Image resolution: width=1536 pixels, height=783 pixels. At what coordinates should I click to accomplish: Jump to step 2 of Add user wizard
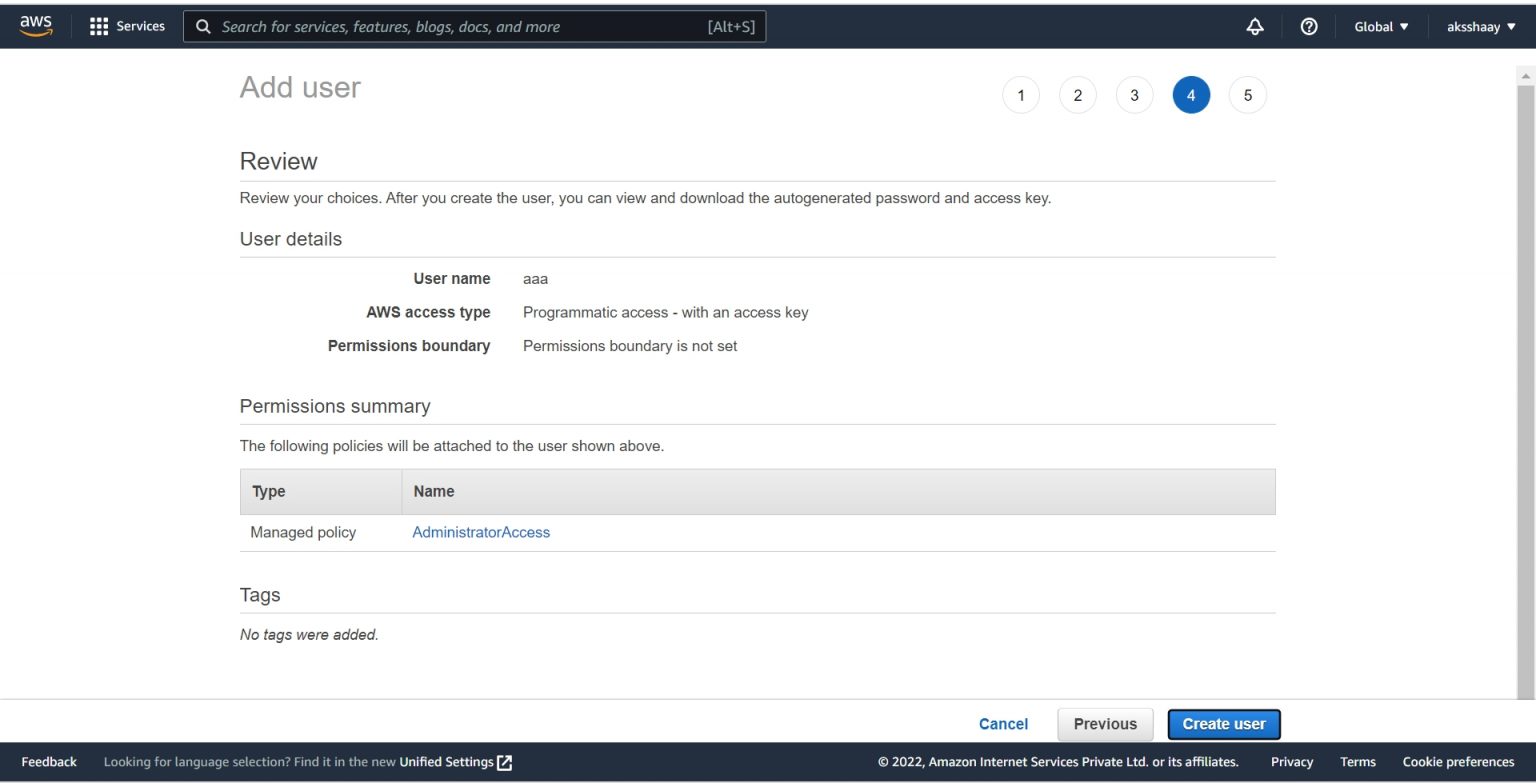tap(1077, 94)
